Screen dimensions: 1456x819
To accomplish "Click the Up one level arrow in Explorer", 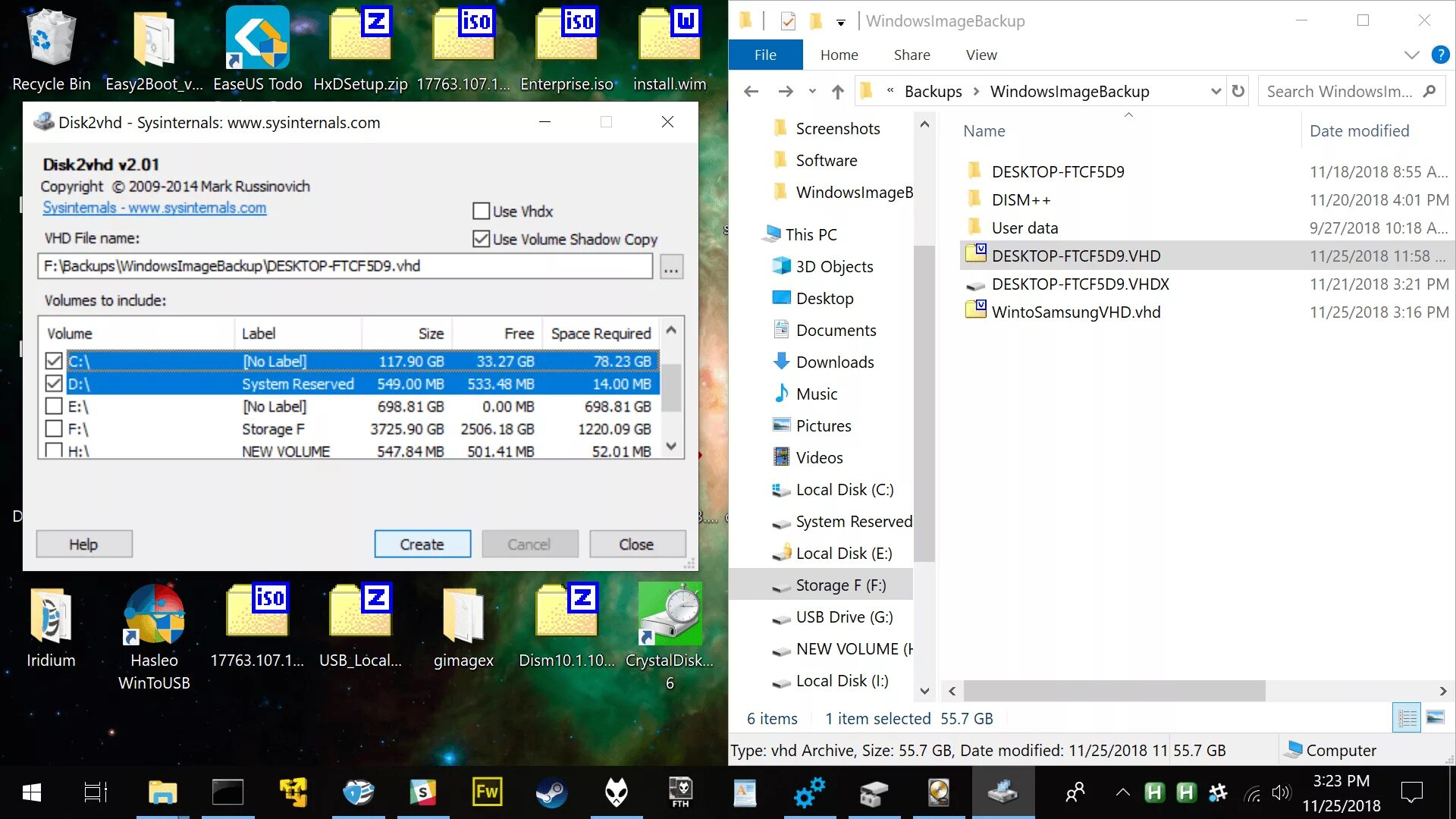I will point(837,92).
